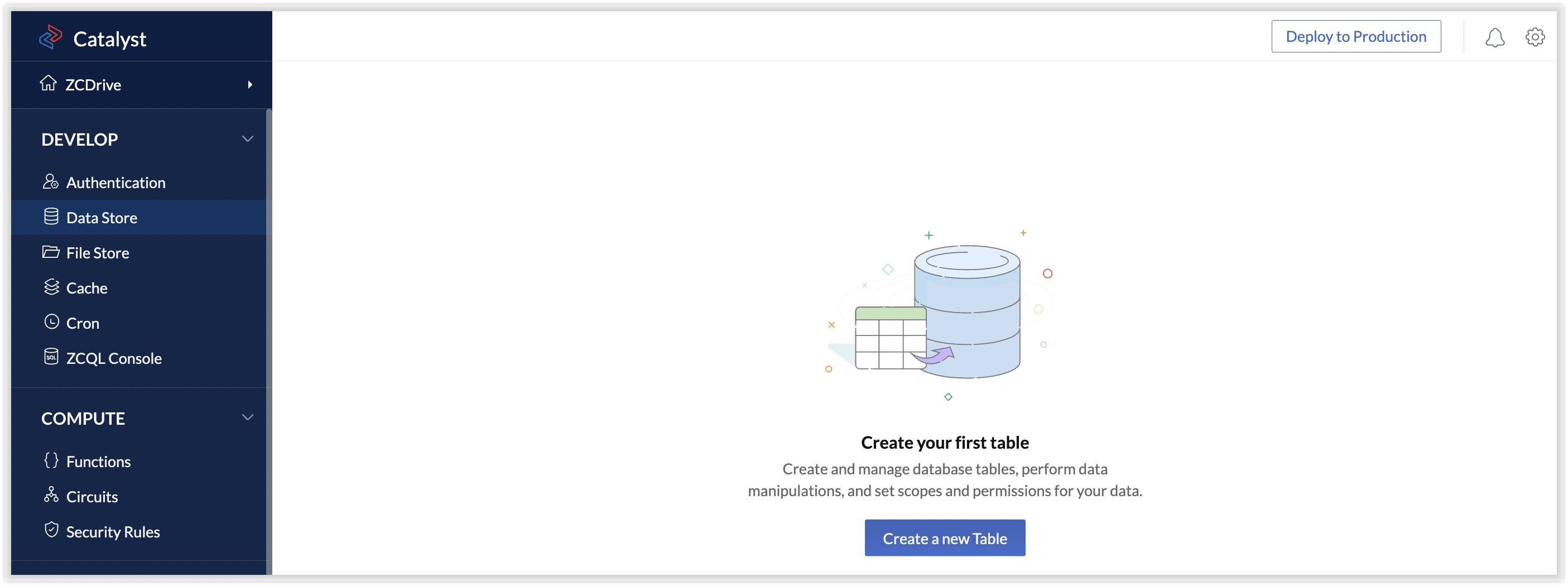
Task: Click Create a new Table button
Action: (944, 538)
